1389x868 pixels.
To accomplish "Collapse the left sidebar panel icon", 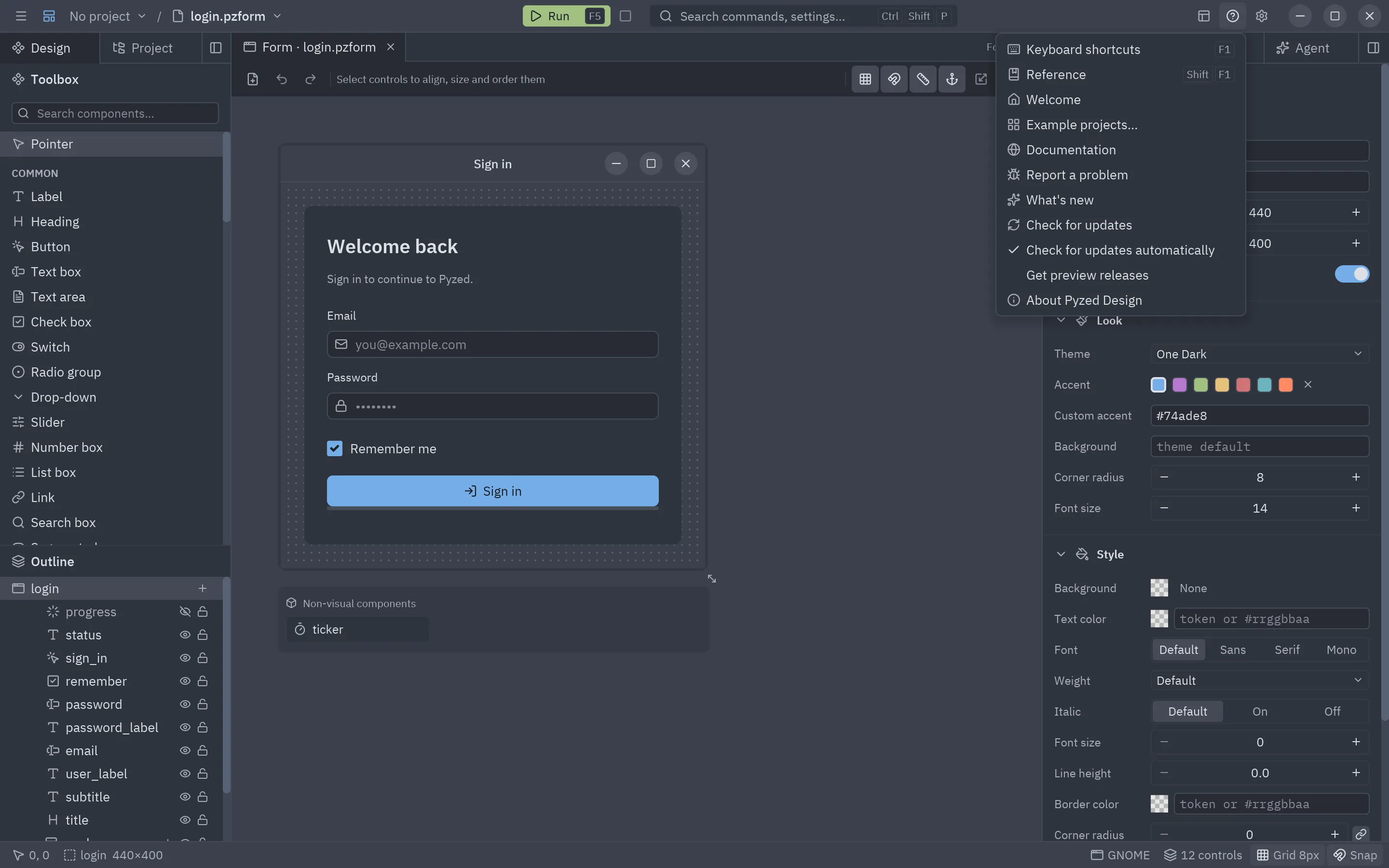I will (216, 48).
